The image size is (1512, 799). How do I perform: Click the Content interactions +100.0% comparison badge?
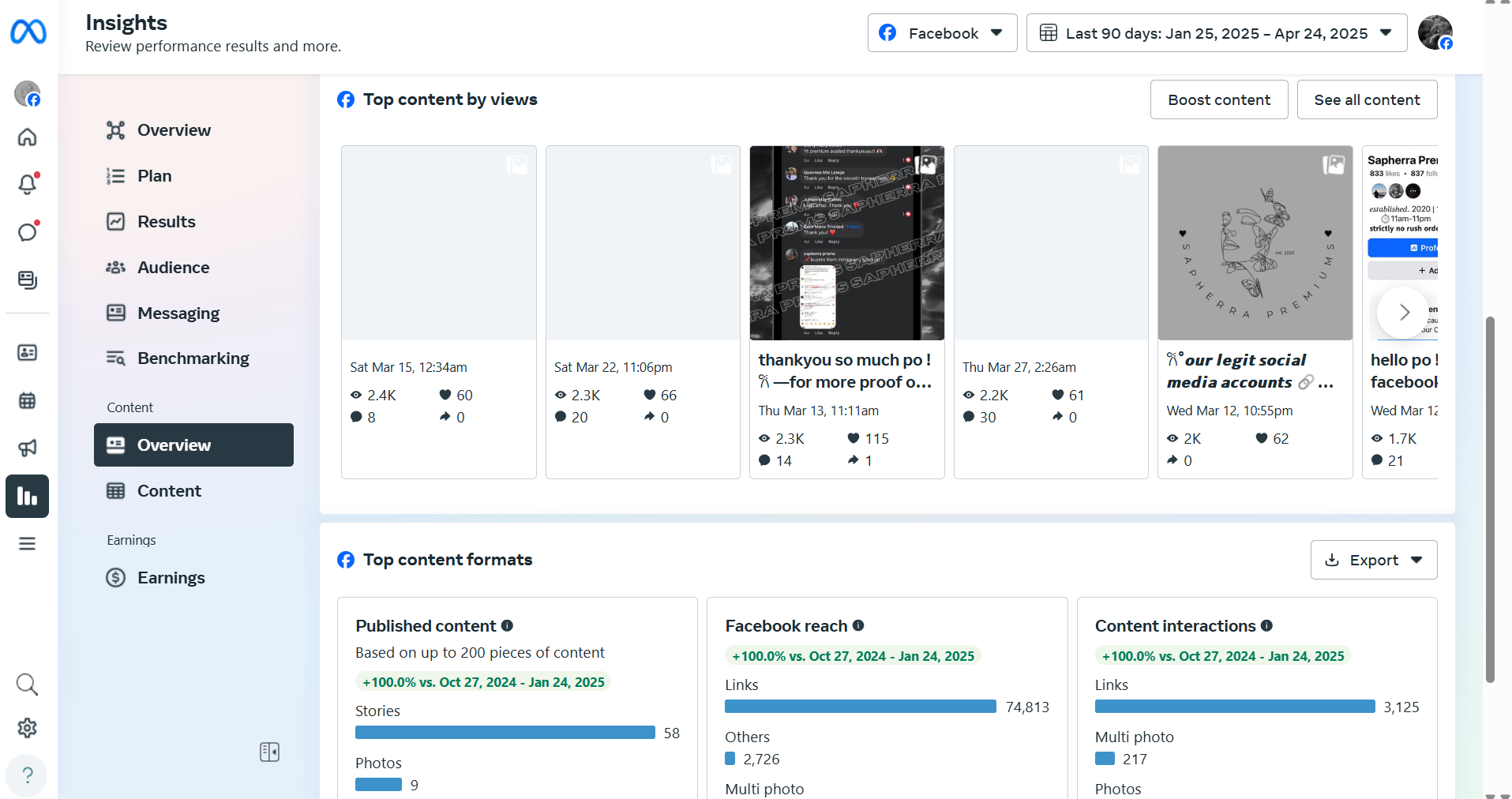pos(1222,656)
